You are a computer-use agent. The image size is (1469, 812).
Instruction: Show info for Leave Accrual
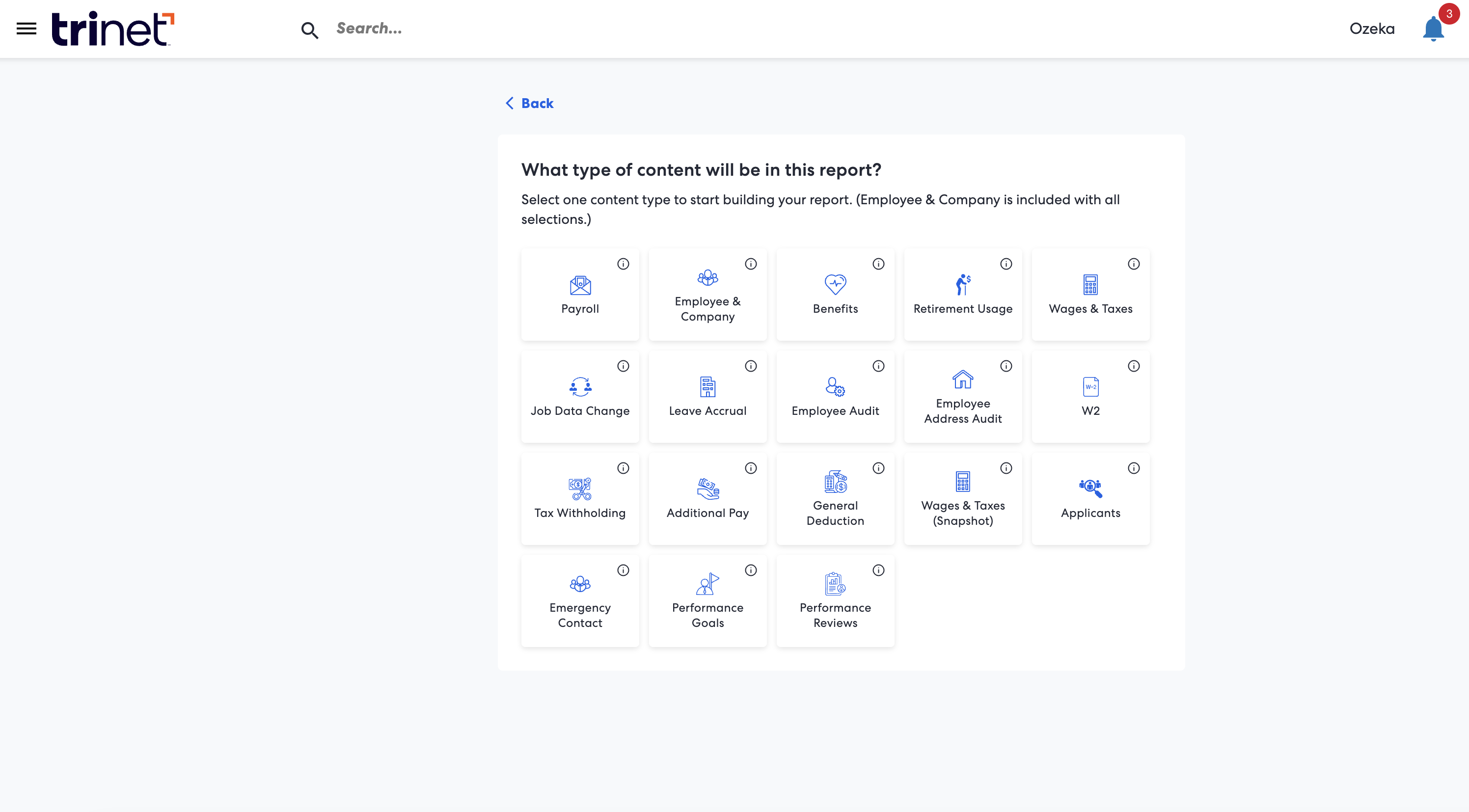(x=751, y=366)
